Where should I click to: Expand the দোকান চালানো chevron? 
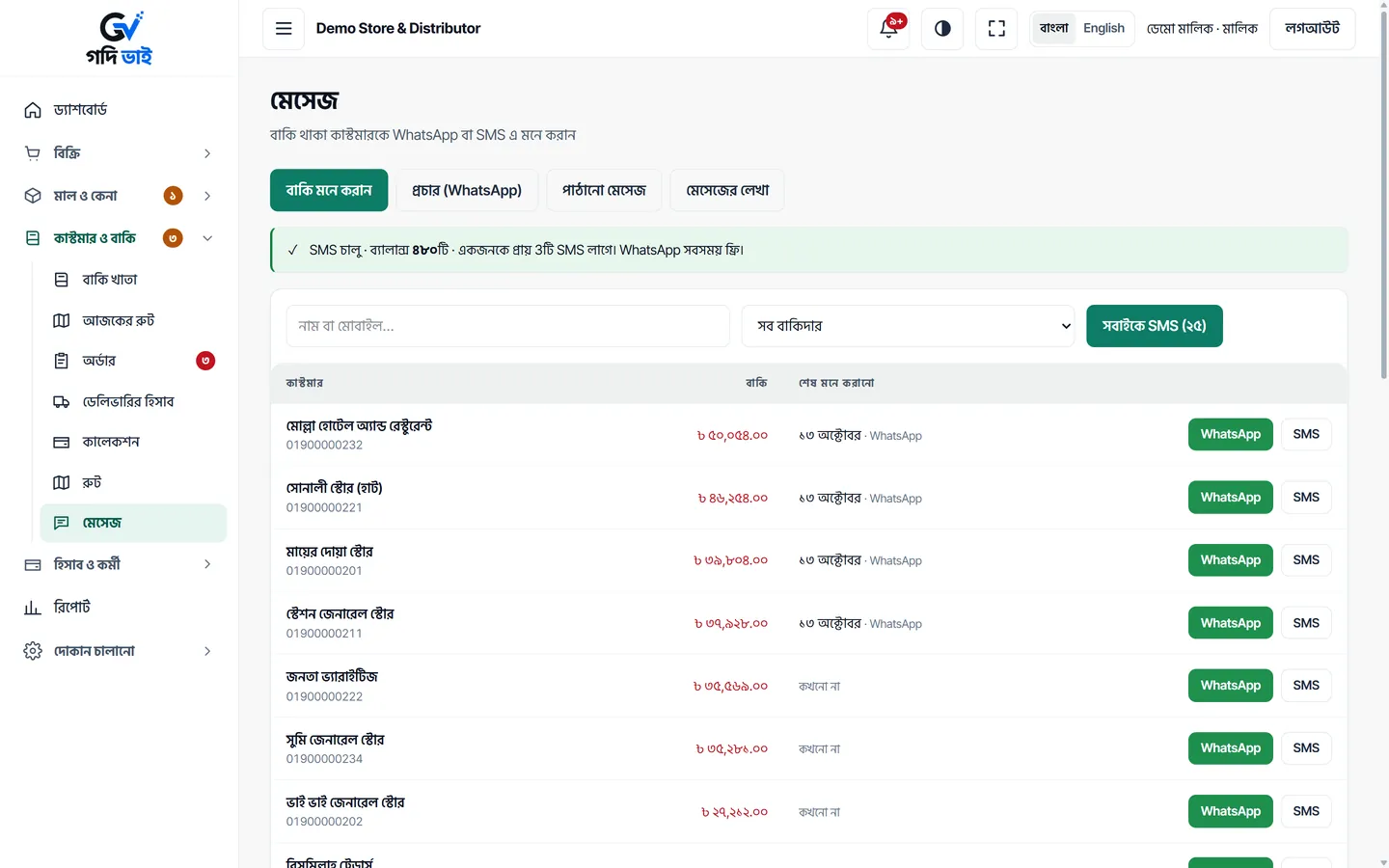pos(207,651)
